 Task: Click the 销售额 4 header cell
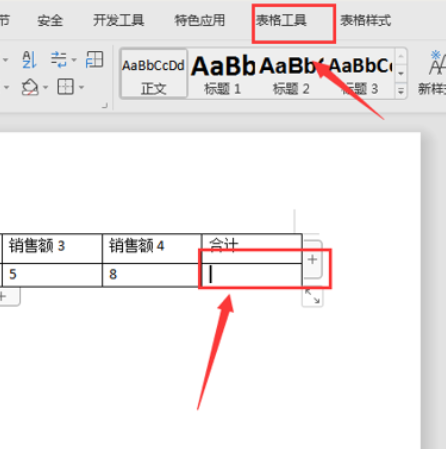coord(152,248)
